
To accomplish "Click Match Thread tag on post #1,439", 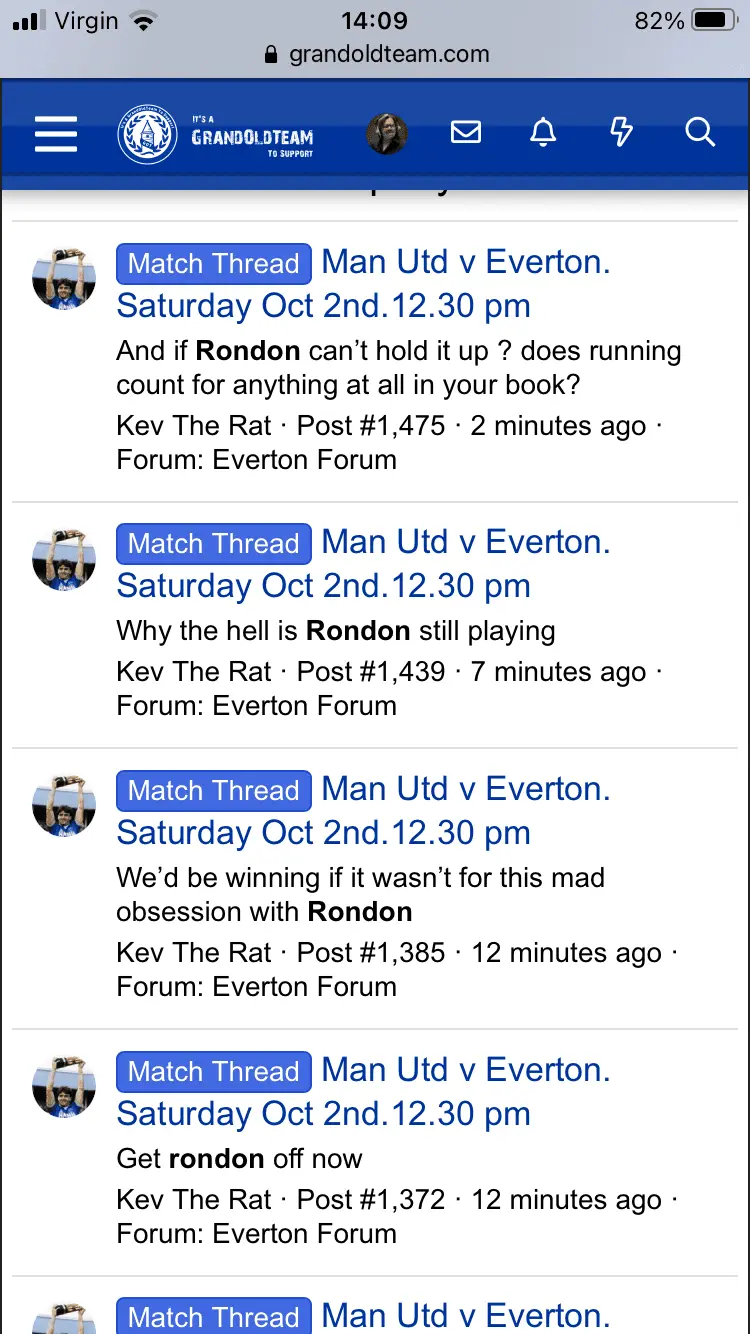I will pos(214,544).
